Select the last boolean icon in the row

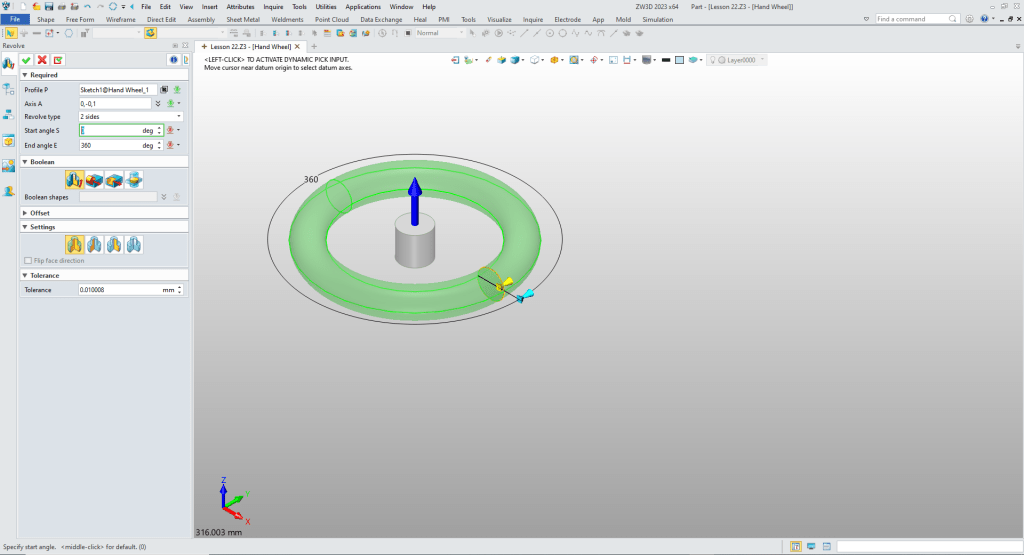tap(133, 179)
